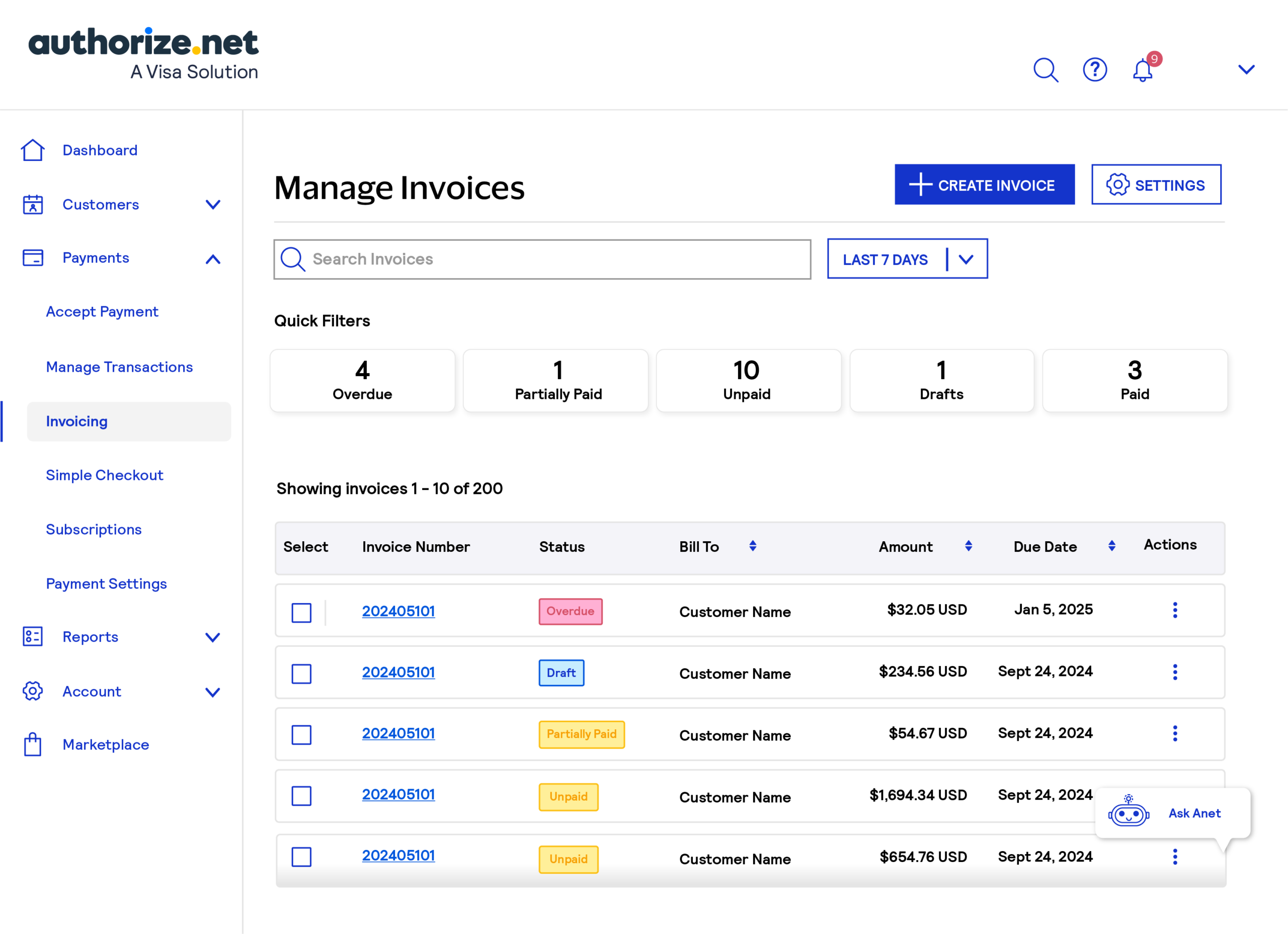This screenshot has height=934, width=1288.
Task: Open actions menu for the Overdue invoice
Action: (1175, 611)
